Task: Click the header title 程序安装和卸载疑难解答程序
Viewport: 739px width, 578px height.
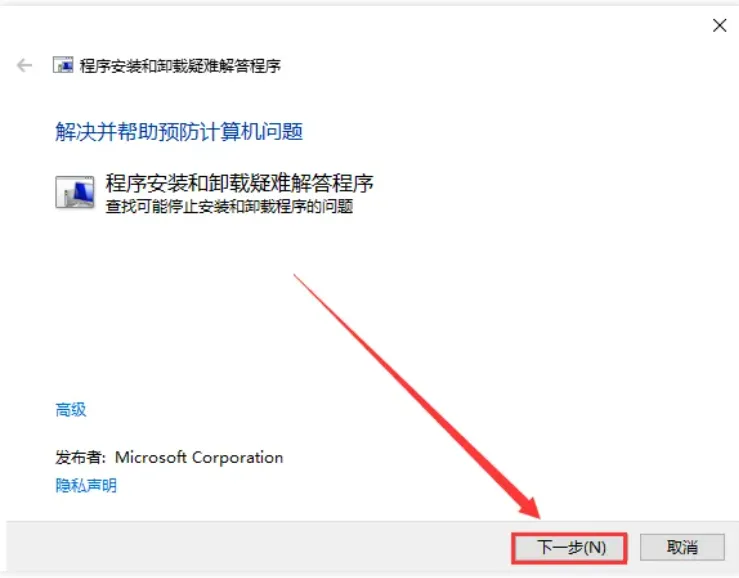Action: [180, 66]
